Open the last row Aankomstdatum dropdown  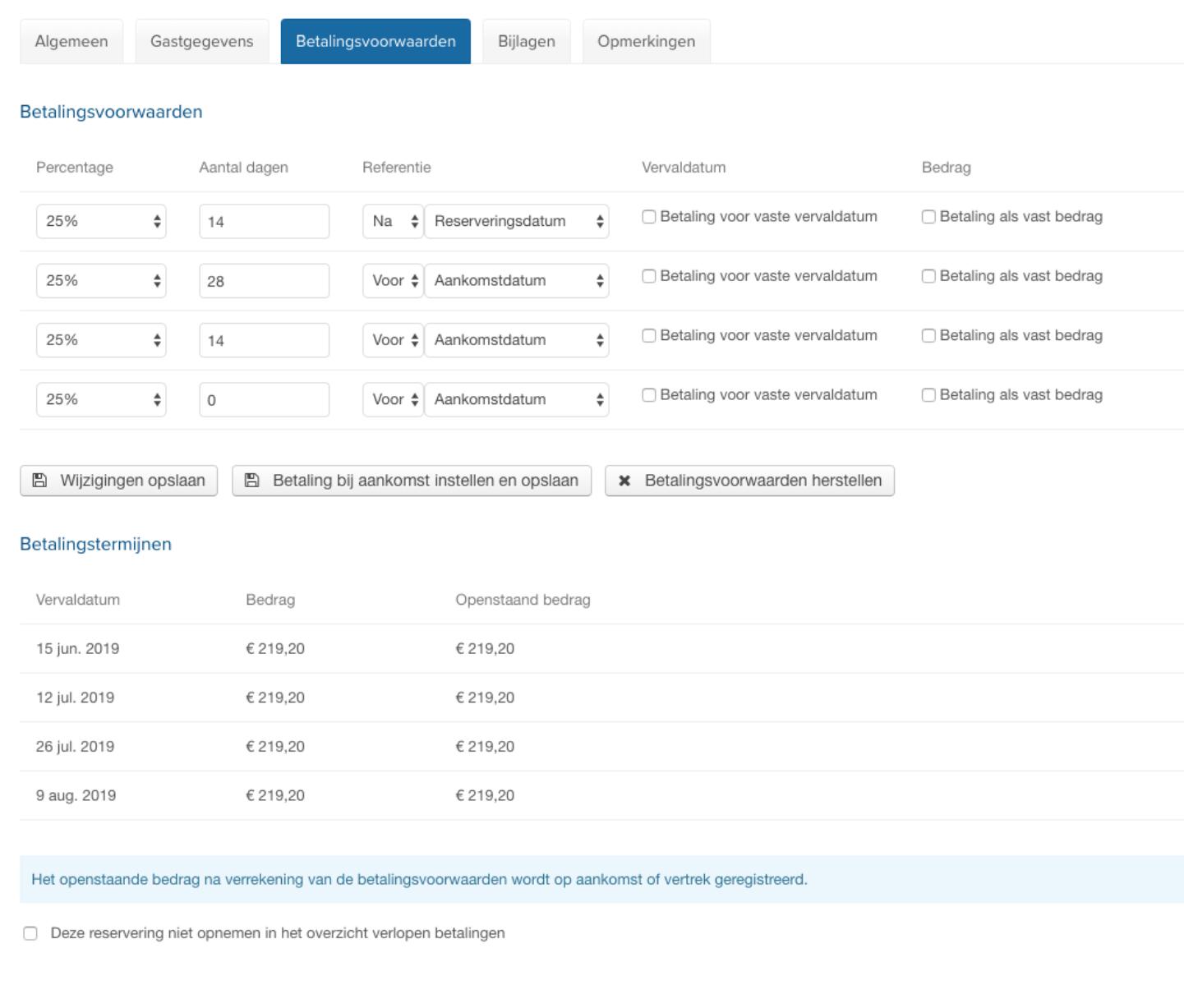pos(516,400)
